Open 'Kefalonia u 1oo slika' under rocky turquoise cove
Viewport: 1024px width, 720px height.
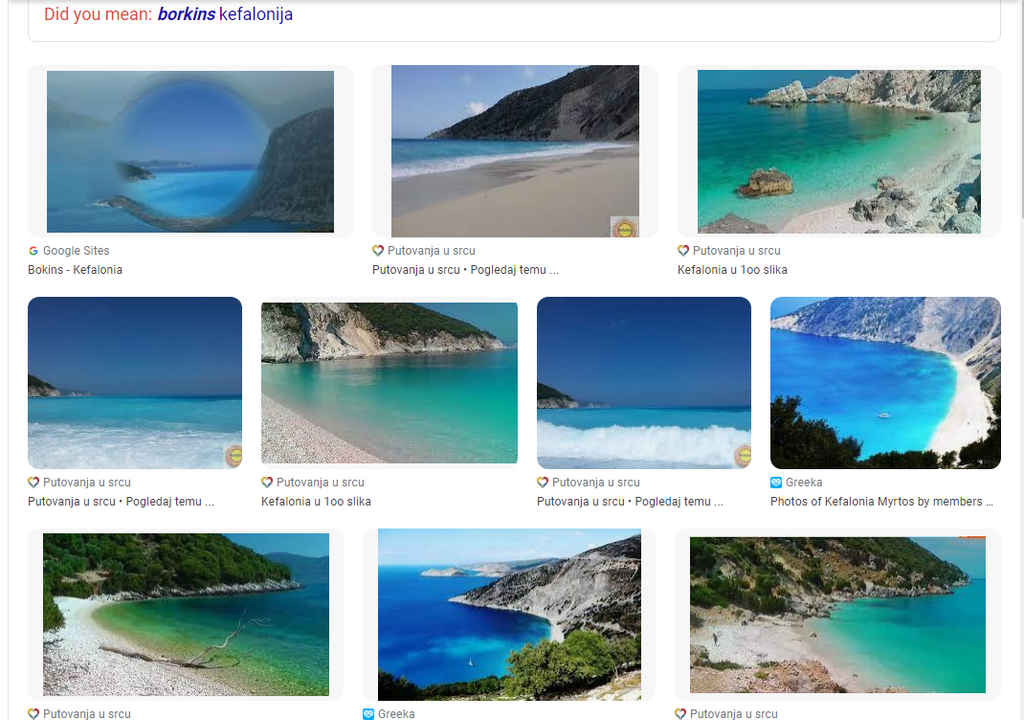click(x=732, y=270)
